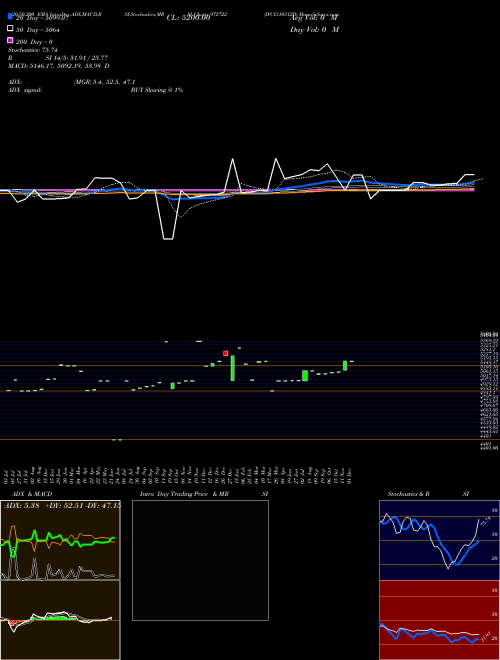Click the magenta 200 Day legend swatch
This screenshot has height=660, width=500.
(x=10, y=40)
